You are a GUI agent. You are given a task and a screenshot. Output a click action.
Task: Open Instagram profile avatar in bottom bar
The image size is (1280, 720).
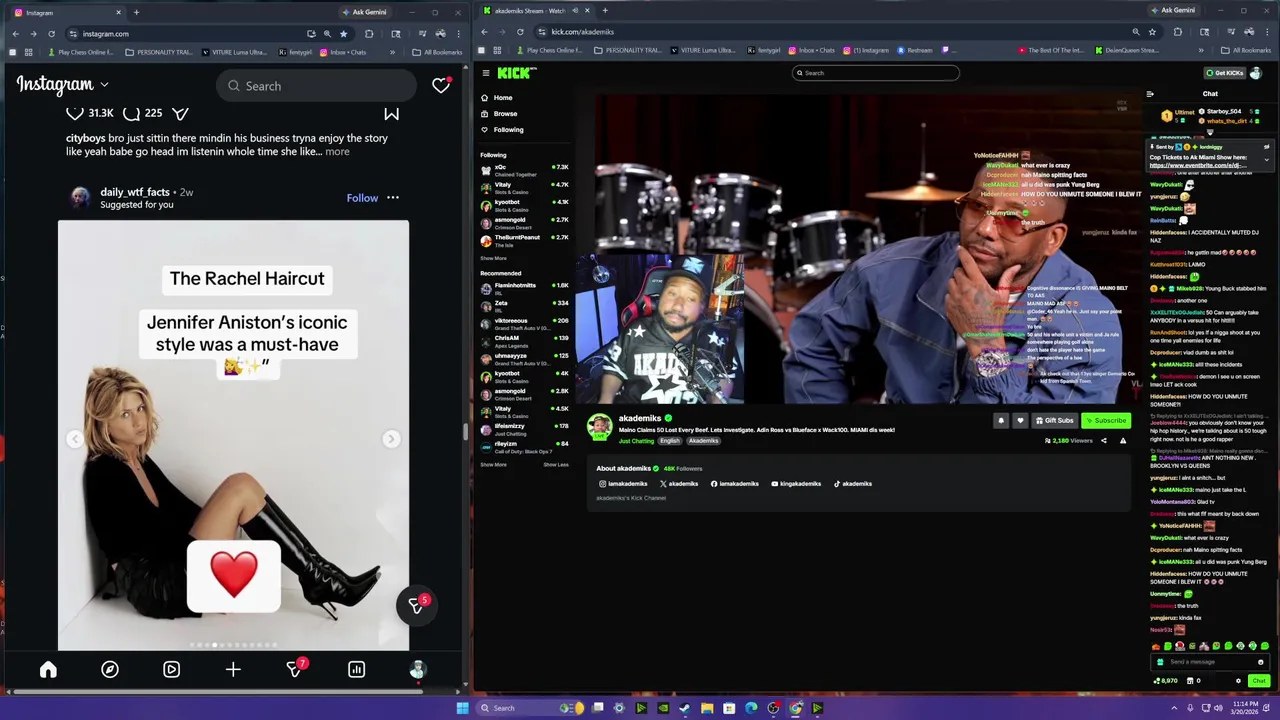pos(418,670)
